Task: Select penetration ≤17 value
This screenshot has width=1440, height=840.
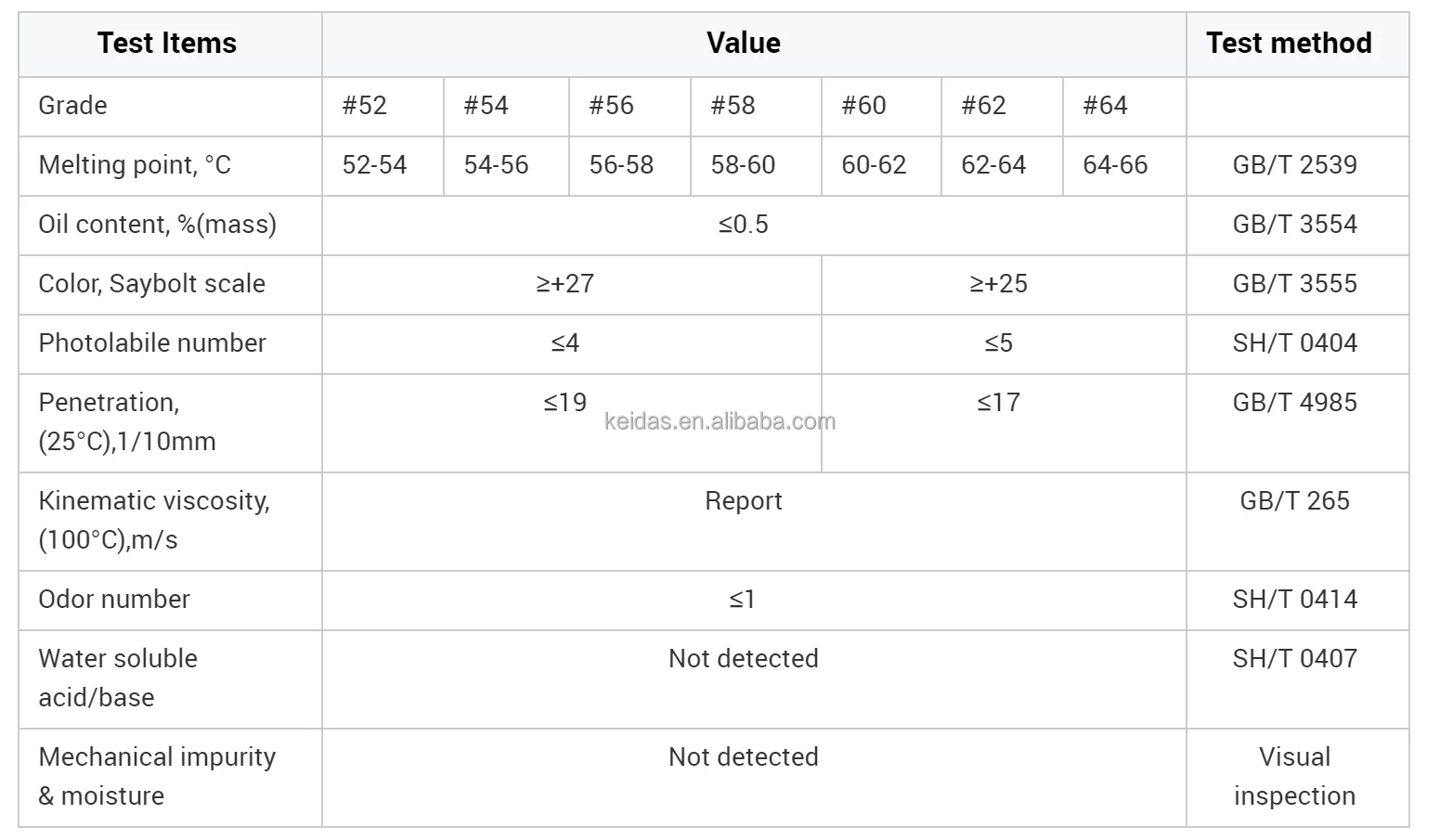Action: [x=998, y=402]
